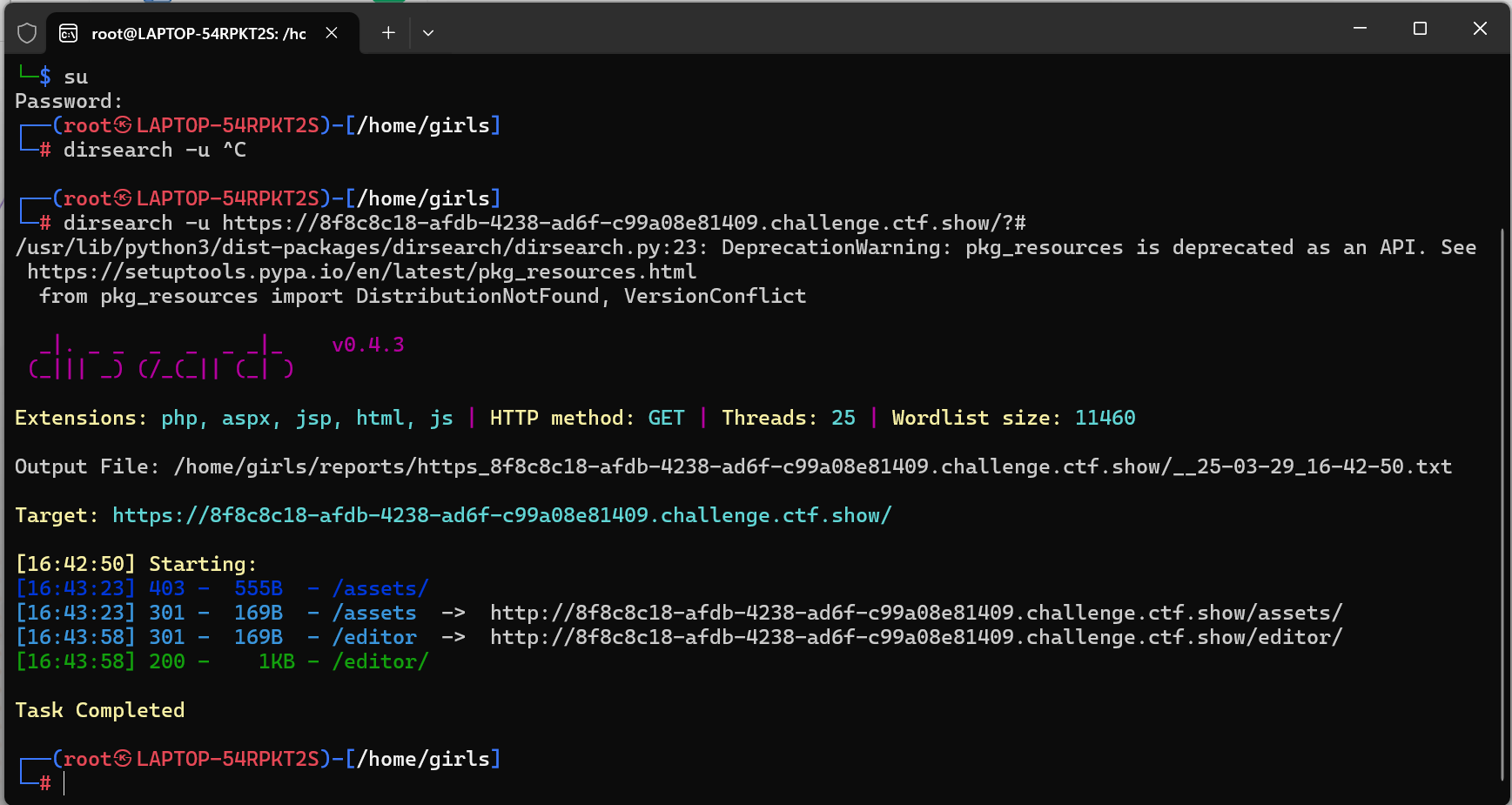Image resolution: width=1512 pixels, height=805 pixels.
Task: Open the setuptools.pypa.io pkg_resources link
Action: pos(361,272)
